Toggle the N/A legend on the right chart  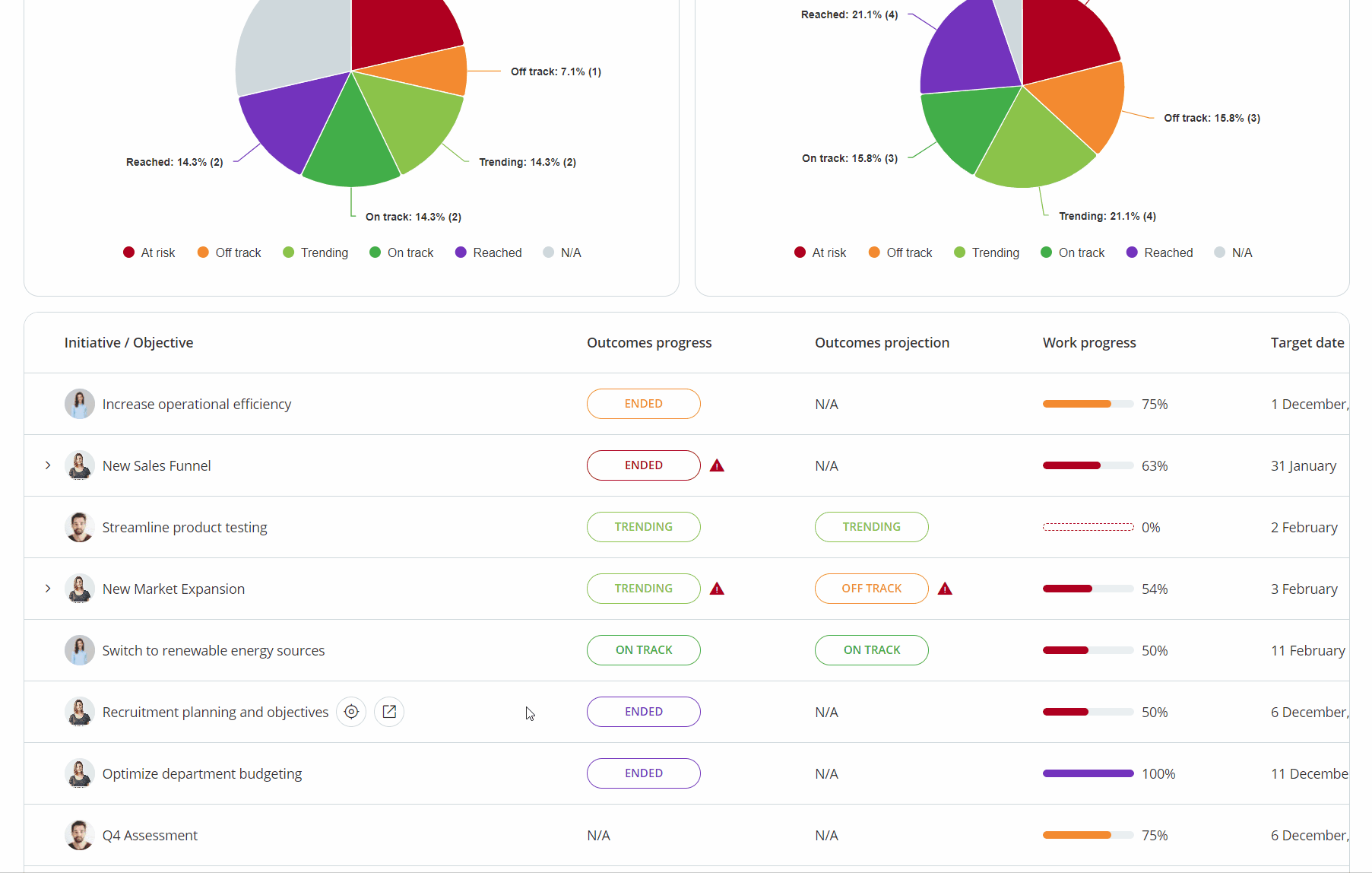[1233, 252]
